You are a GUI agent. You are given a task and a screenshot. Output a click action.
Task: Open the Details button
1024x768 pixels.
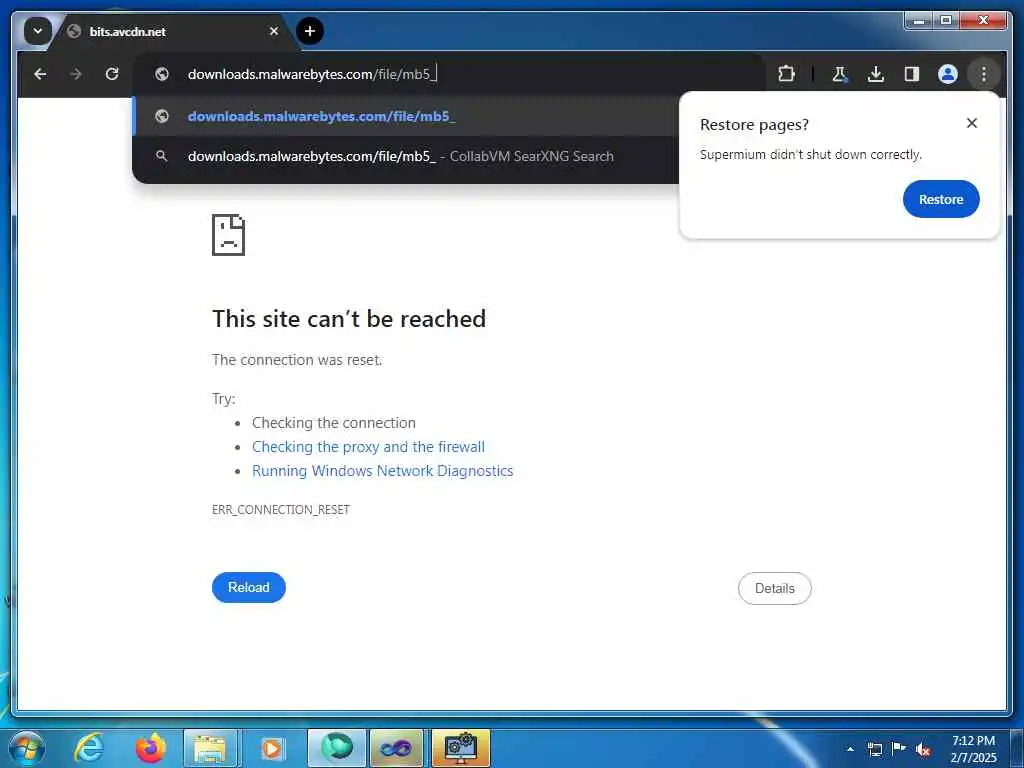point(775,588)
